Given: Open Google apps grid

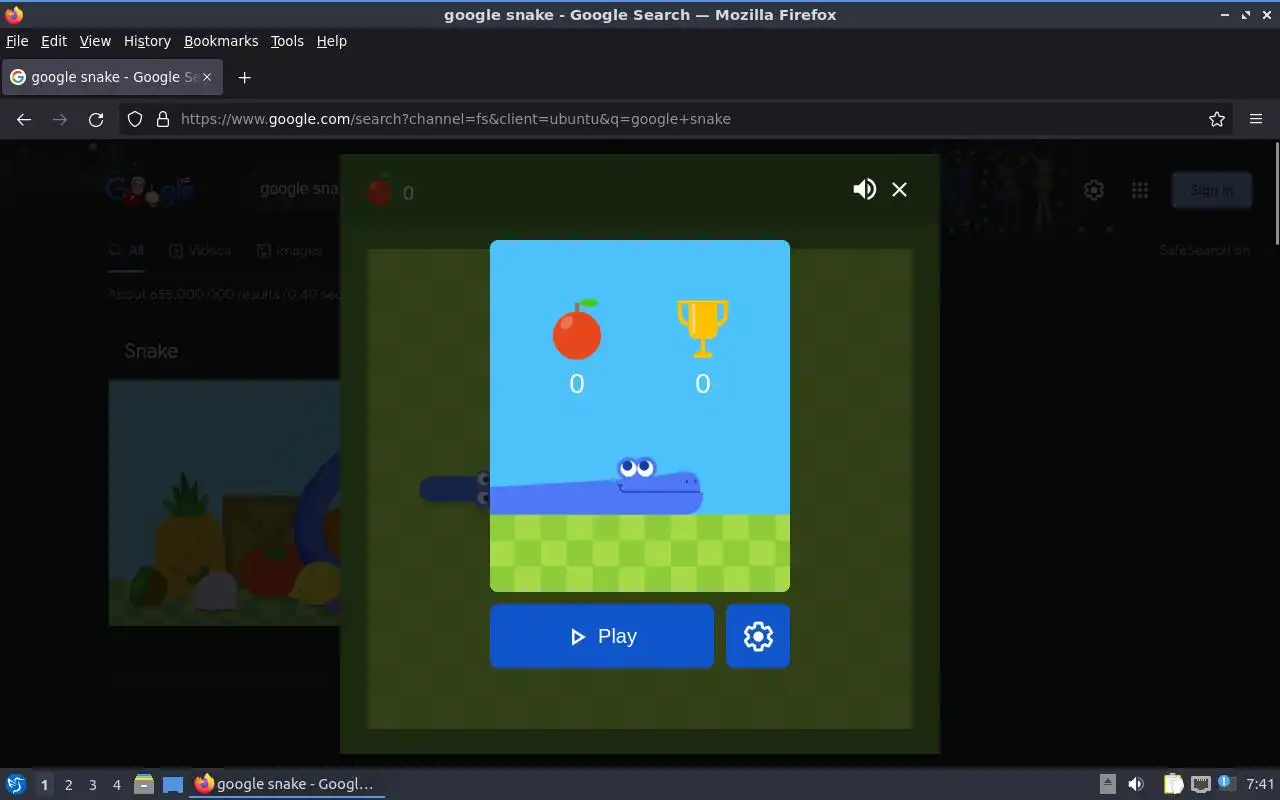Looking at the screenshot, I should click(1140, 190).
